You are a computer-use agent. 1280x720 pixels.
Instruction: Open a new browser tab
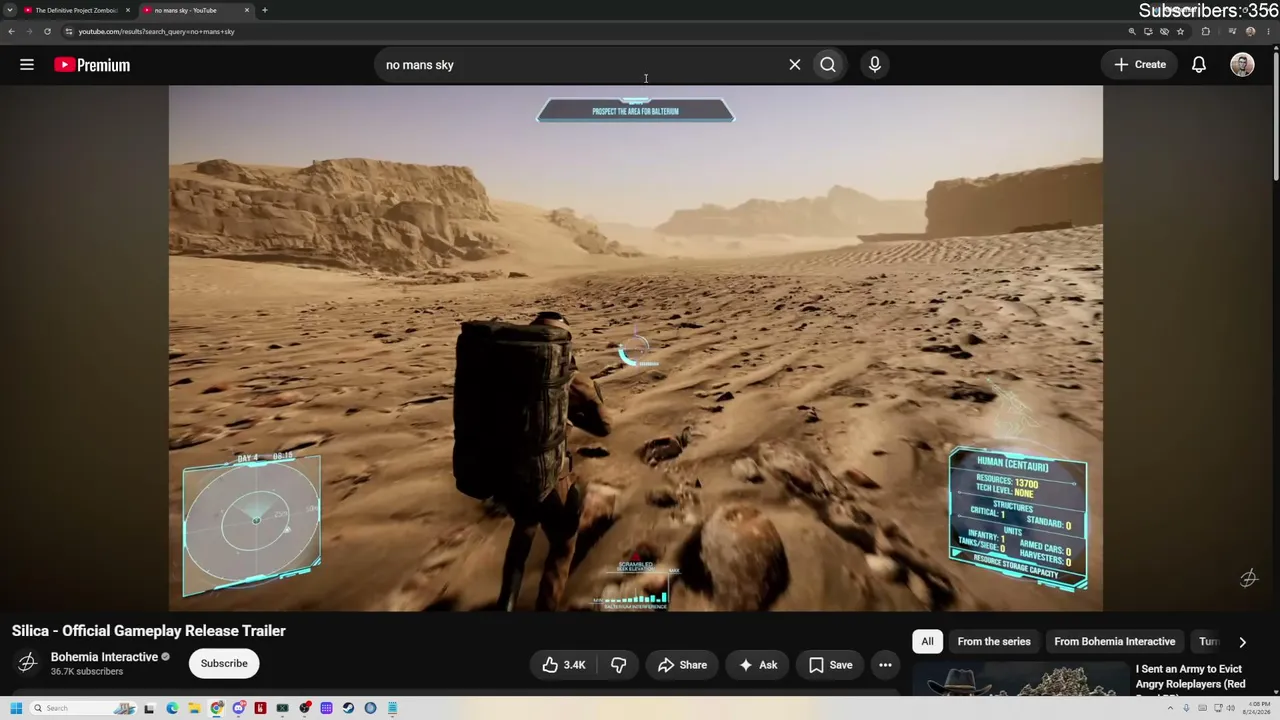(264, 10)
